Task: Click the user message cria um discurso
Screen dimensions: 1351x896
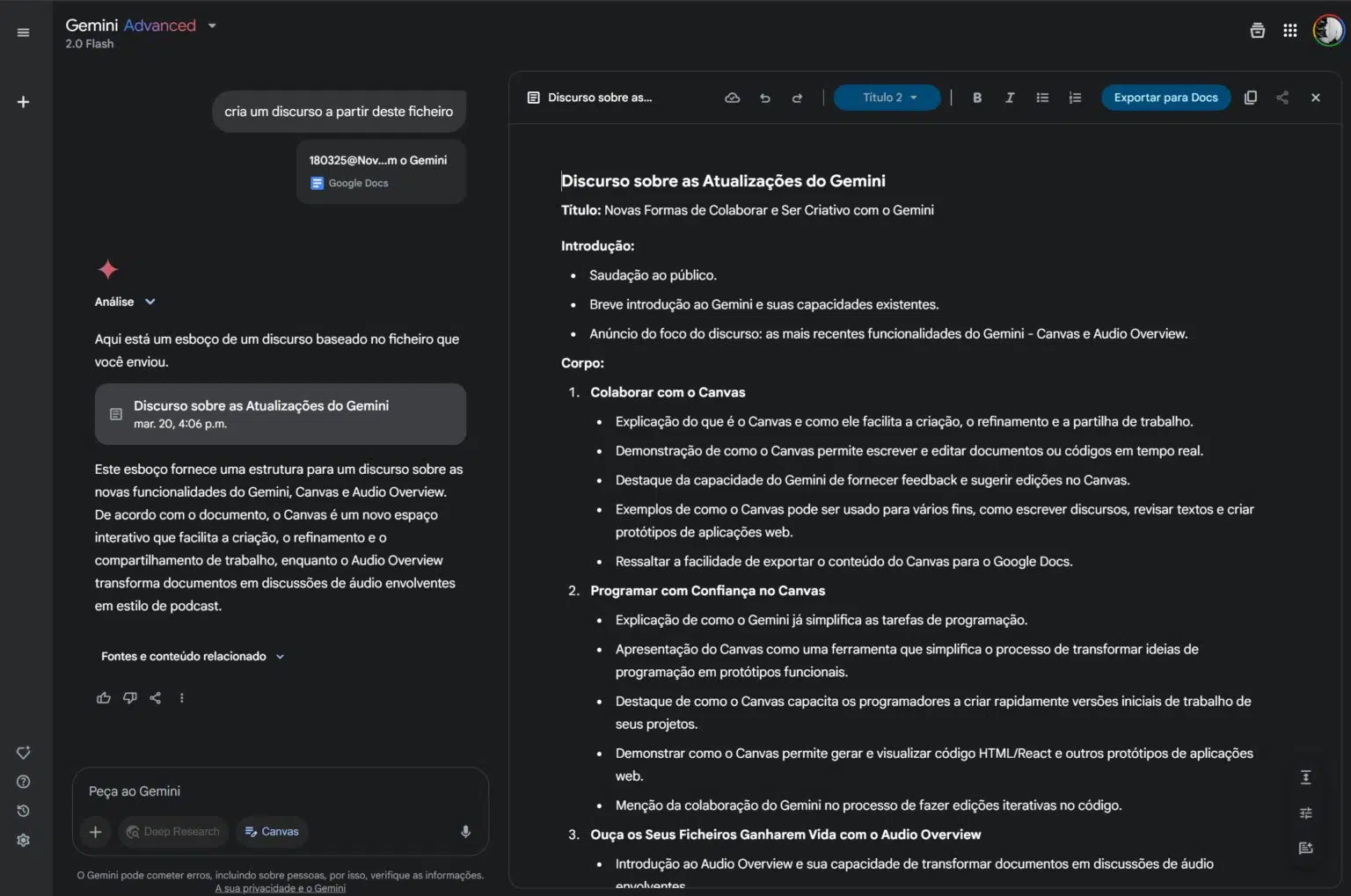Action: tap(339, 112)
